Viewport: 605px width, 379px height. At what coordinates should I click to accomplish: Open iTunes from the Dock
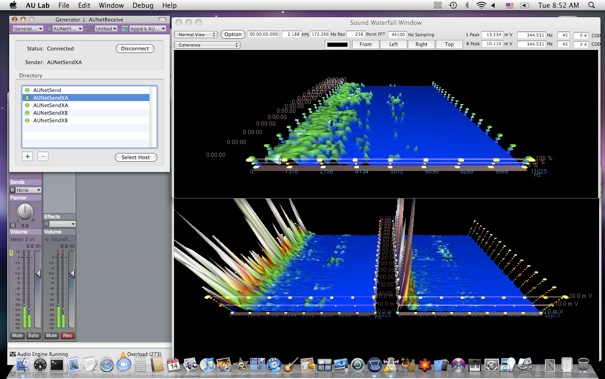[x=208, y=364]
